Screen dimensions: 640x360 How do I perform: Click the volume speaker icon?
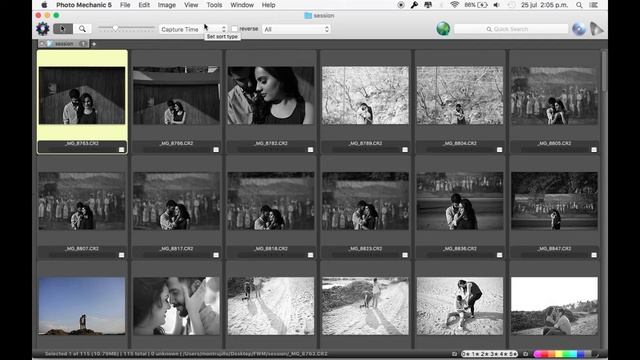click(x=496, y=5)
